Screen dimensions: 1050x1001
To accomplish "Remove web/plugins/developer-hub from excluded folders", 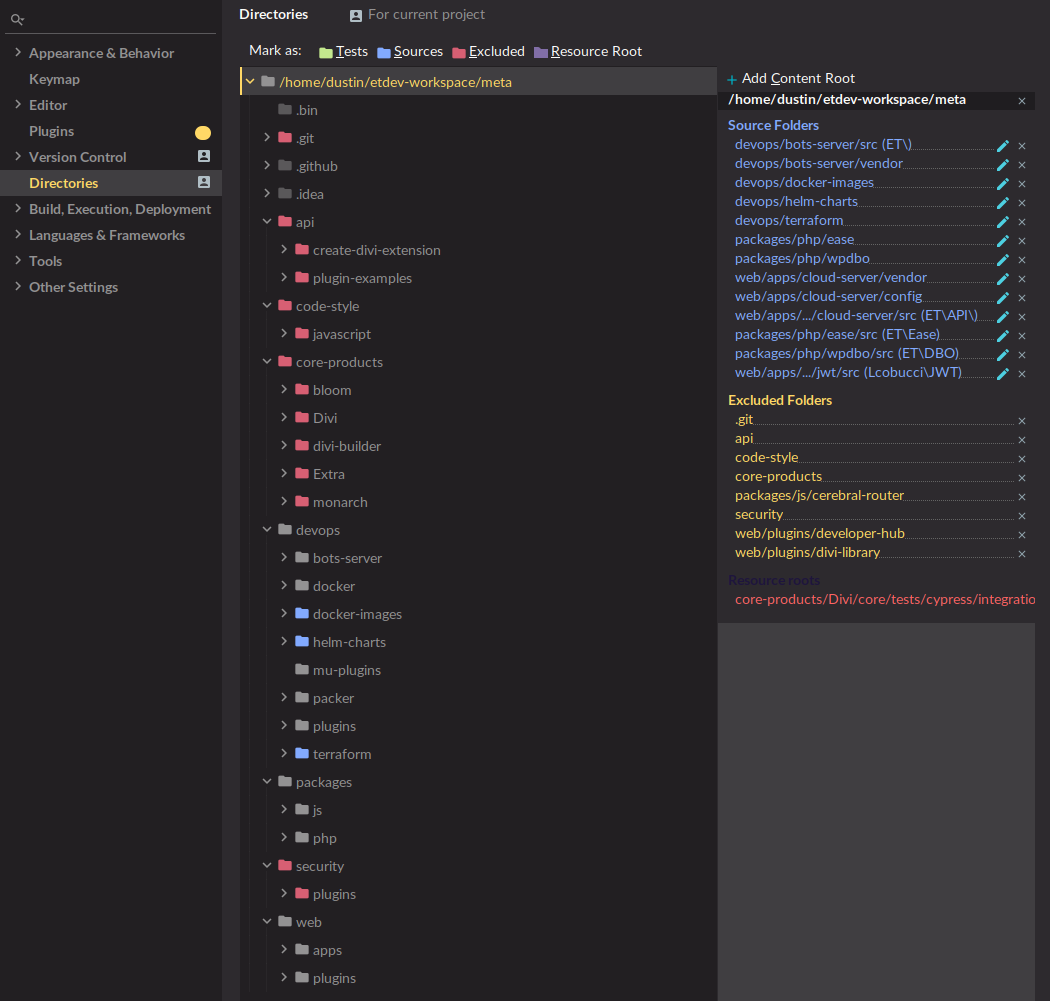I will click(x=1022, y=535).
